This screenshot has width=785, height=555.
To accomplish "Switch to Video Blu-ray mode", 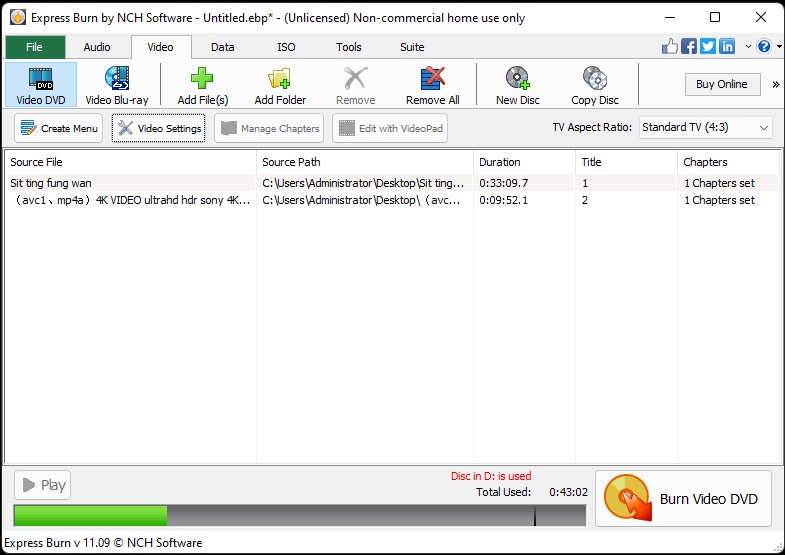I will pyautogui.click(x=117, y=84).
